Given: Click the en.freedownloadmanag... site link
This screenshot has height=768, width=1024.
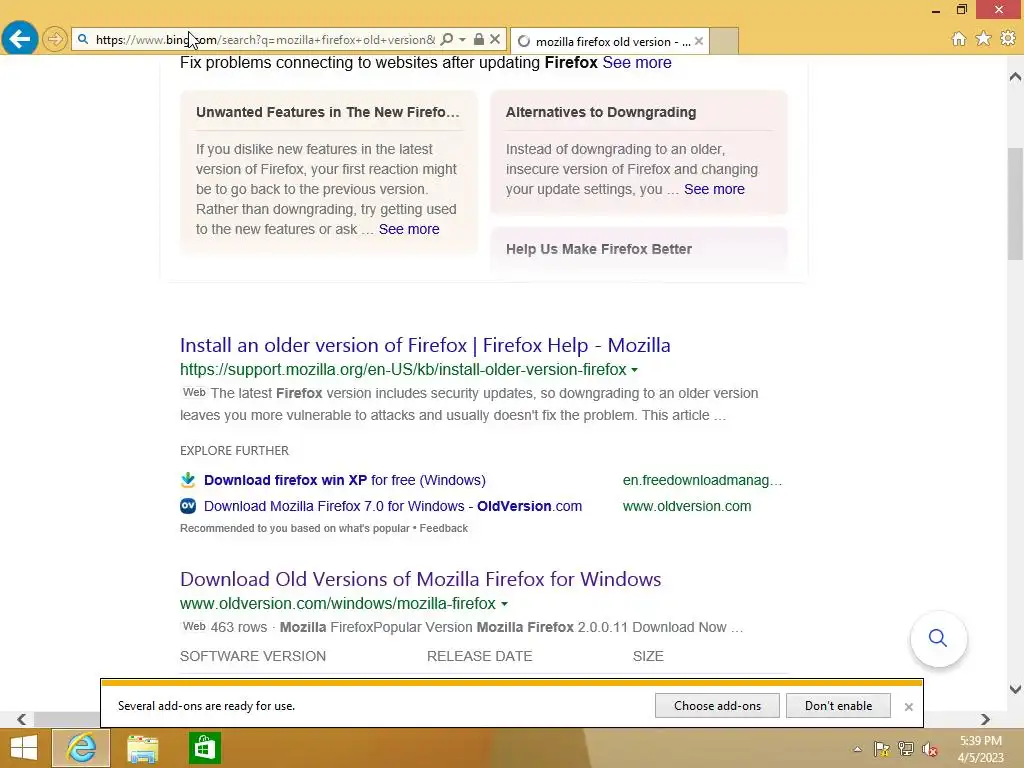Looking at the screenshot, I should pos(702,480).
